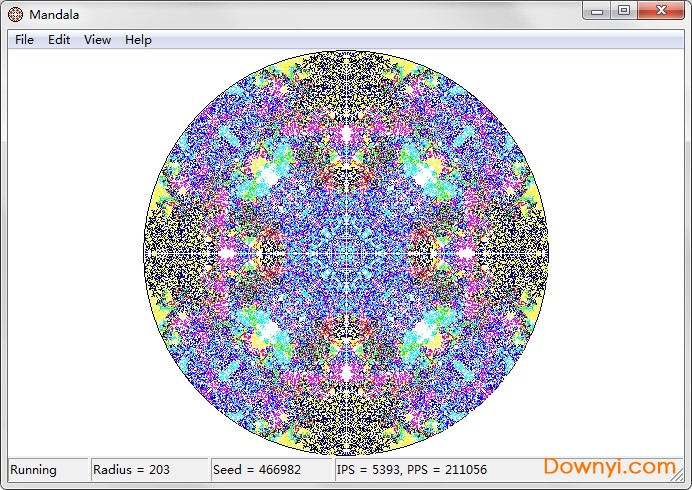Screen dimensions: 692x490
Task: Select the Seed = 466982 status field
Action: tap(271, 470)
